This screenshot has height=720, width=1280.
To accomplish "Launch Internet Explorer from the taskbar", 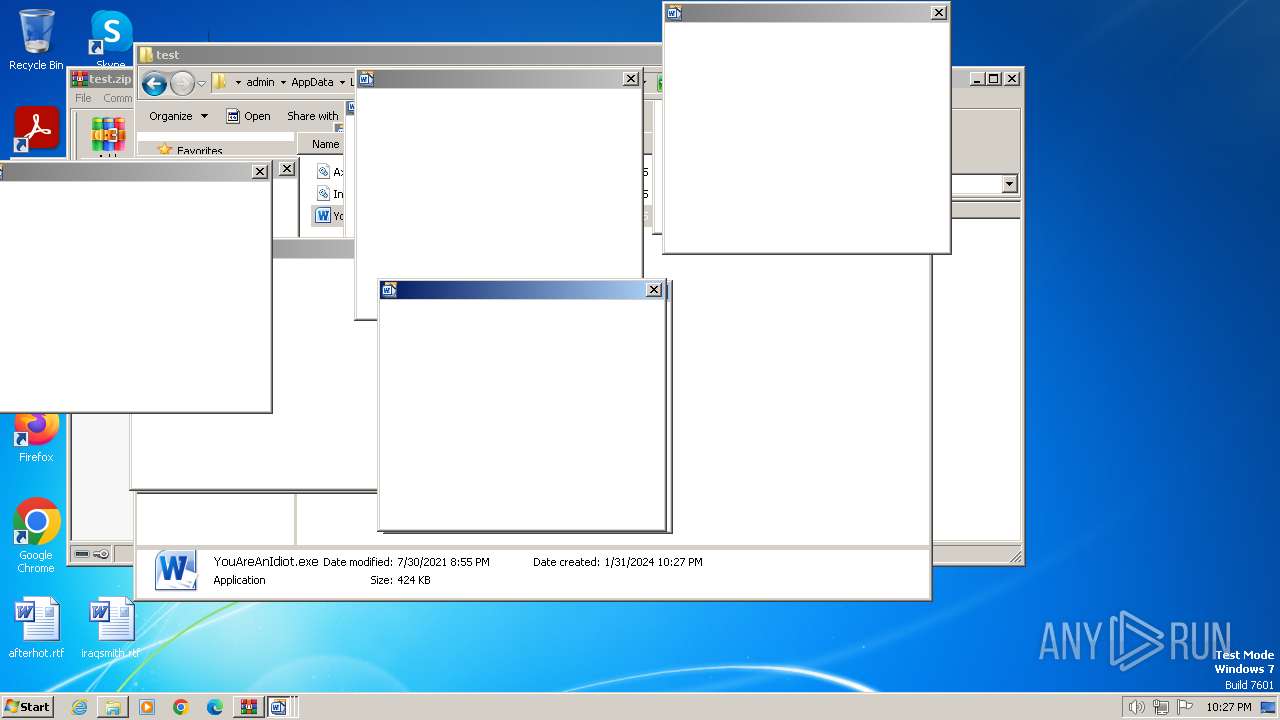I will click(x=79, y=707).
